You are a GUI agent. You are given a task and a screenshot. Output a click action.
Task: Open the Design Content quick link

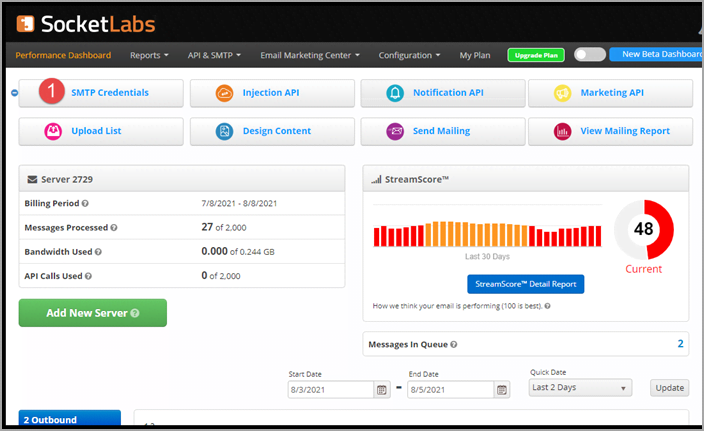point(272,131)
